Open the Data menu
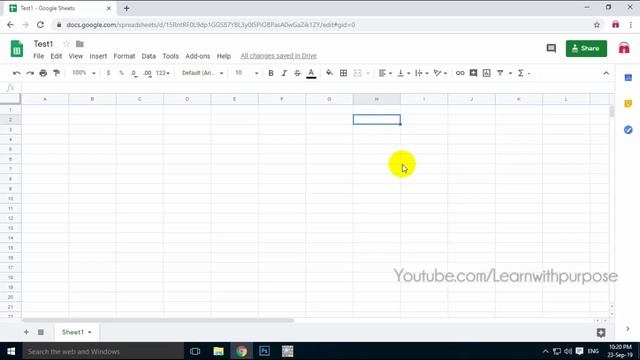640x360 pixels. click(149, 56)
